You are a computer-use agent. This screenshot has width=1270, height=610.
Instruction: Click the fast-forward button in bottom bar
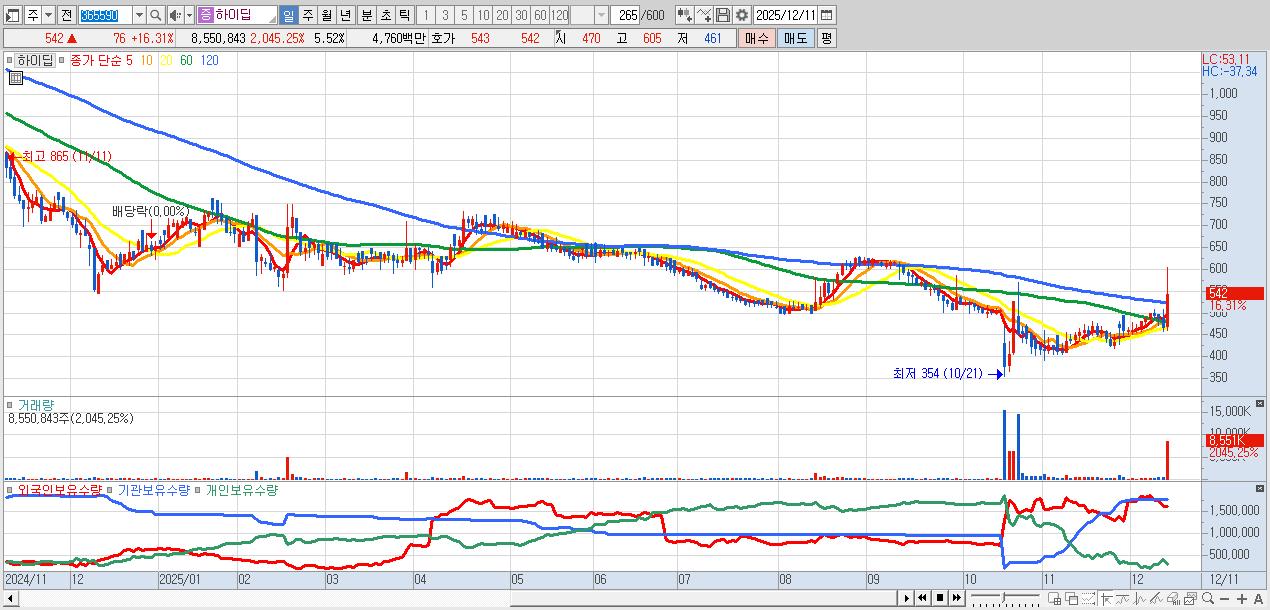[x=956, y=598]
